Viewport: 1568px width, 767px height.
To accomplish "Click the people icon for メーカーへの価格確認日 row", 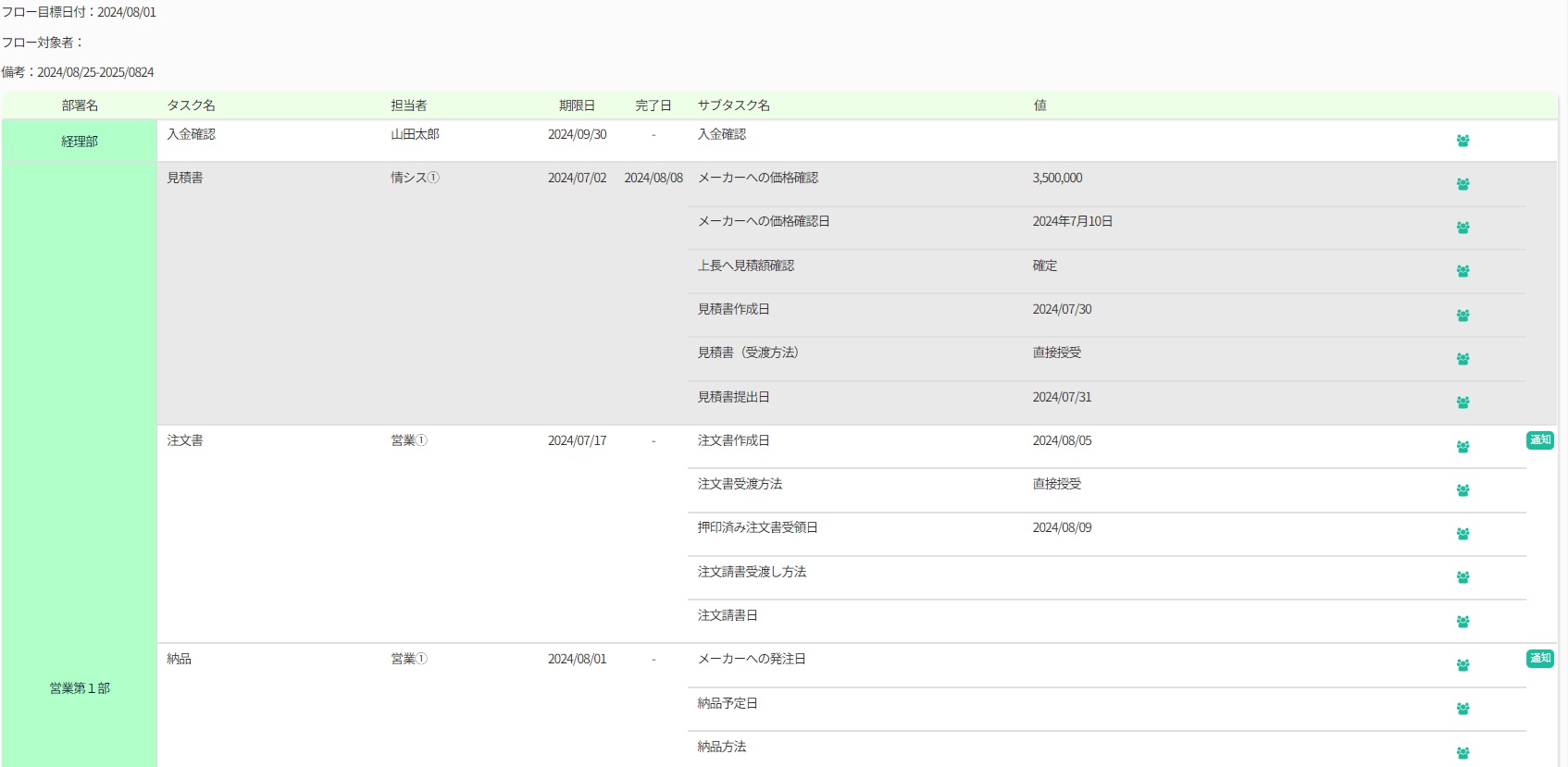I will click(1462, 228).
